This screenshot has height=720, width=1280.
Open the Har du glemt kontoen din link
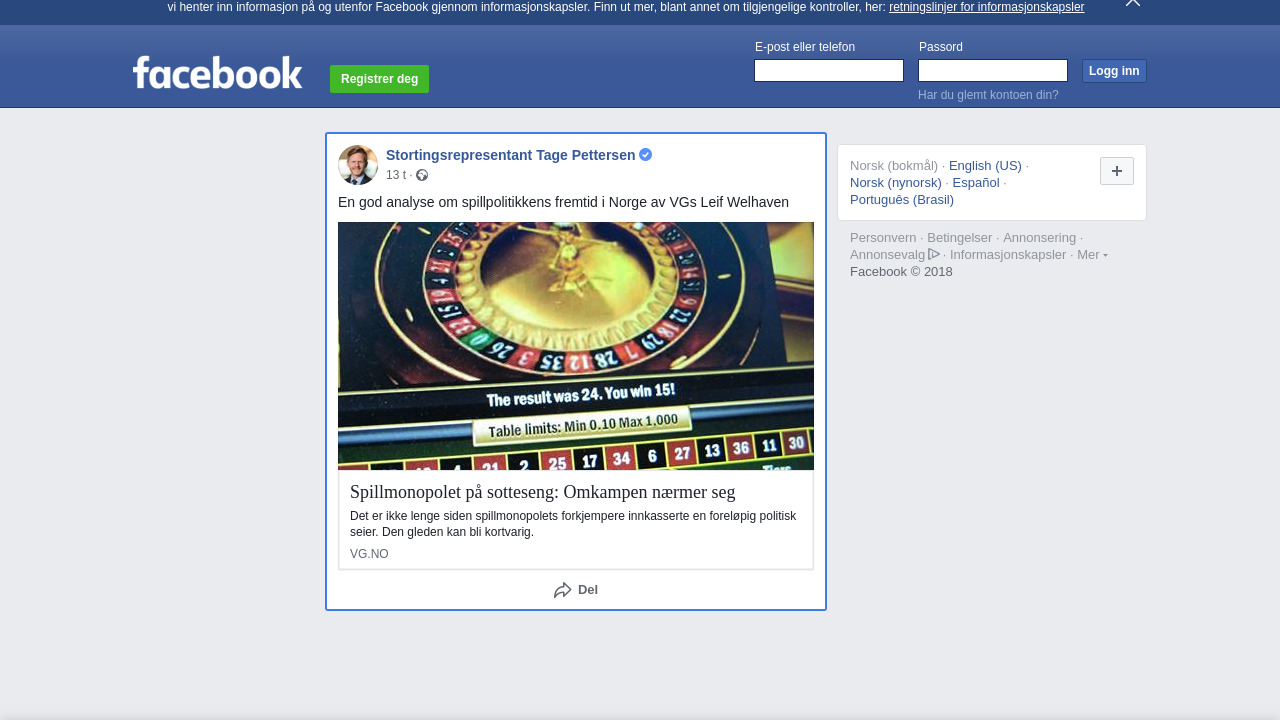click(988, 95)
